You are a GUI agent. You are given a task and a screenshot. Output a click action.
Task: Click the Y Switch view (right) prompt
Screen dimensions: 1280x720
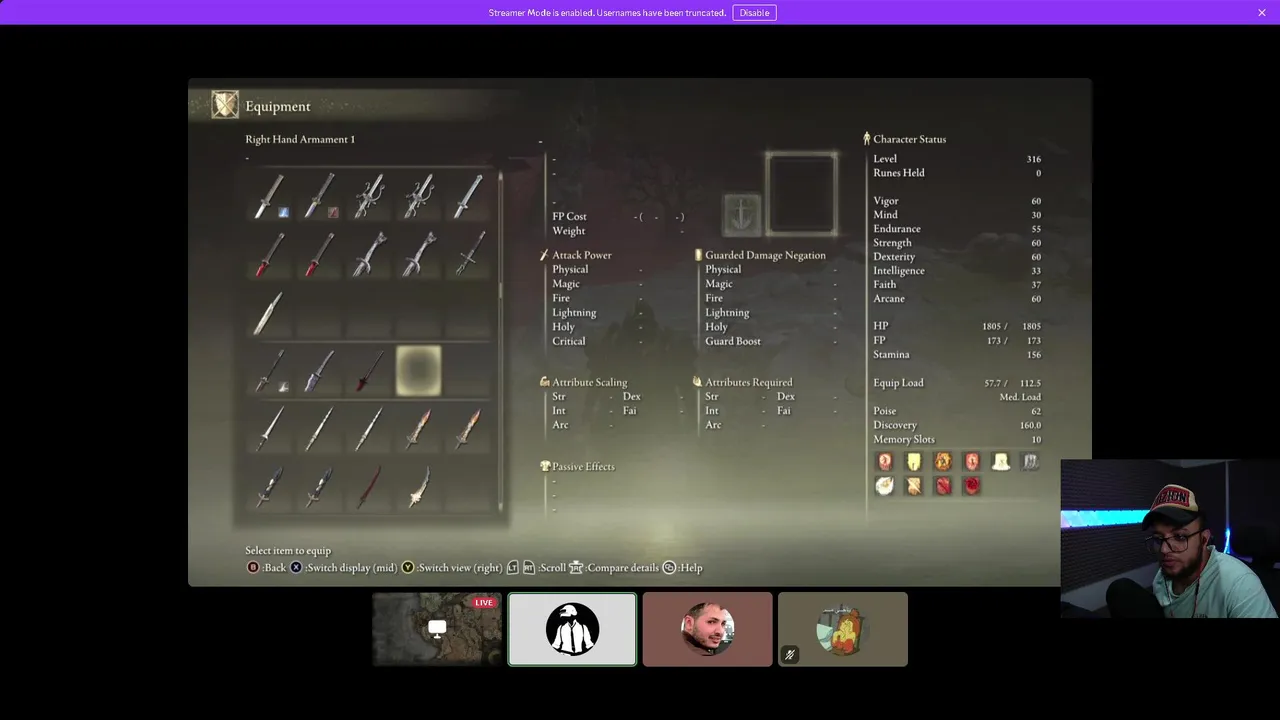click(452, 567)
